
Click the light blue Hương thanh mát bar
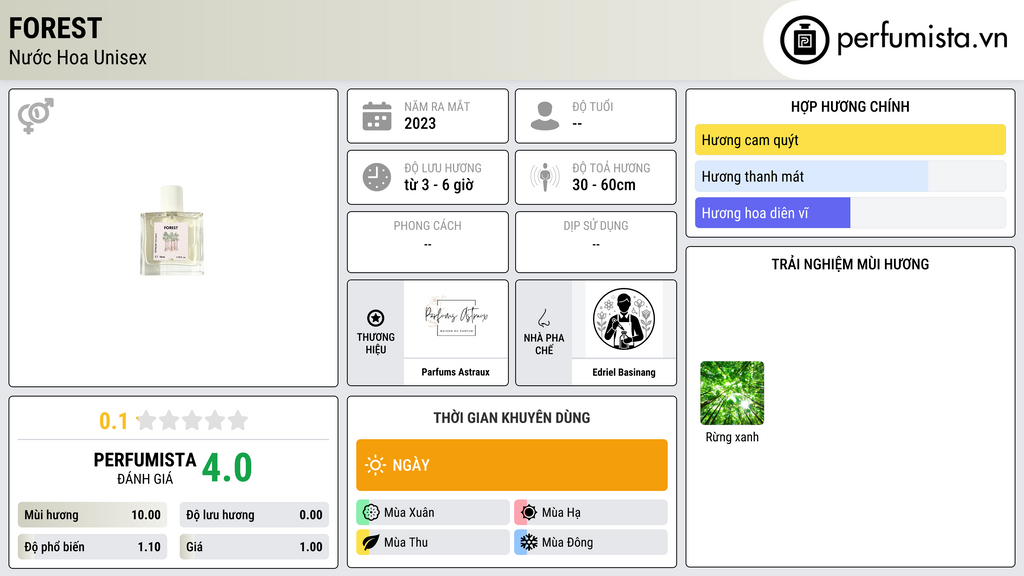click(811, 176)
